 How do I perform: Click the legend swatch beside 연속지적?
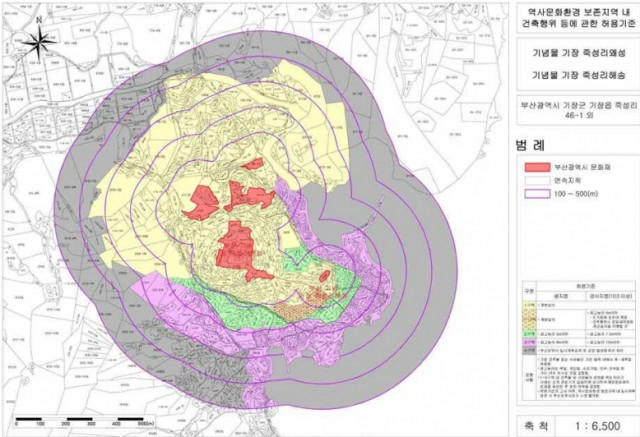[537, 180]
